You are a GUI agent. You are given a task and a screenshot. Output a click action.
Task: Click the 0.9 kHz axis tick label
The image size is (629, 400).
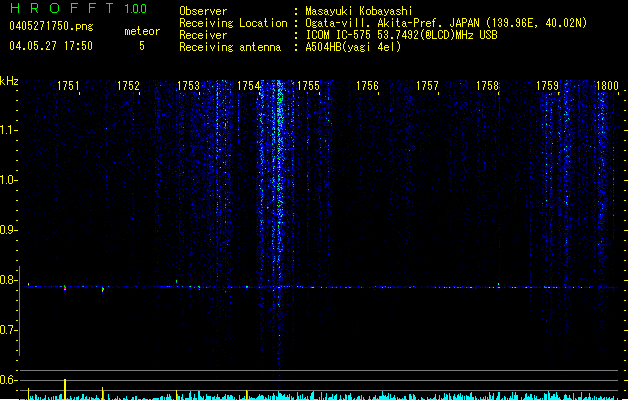click(x=8, y=230)
